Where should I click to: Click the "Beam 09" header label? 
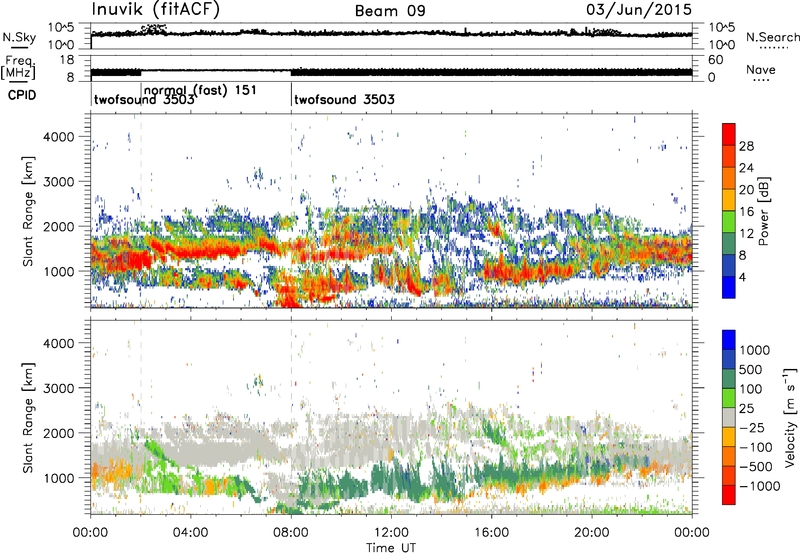(390, 11)
